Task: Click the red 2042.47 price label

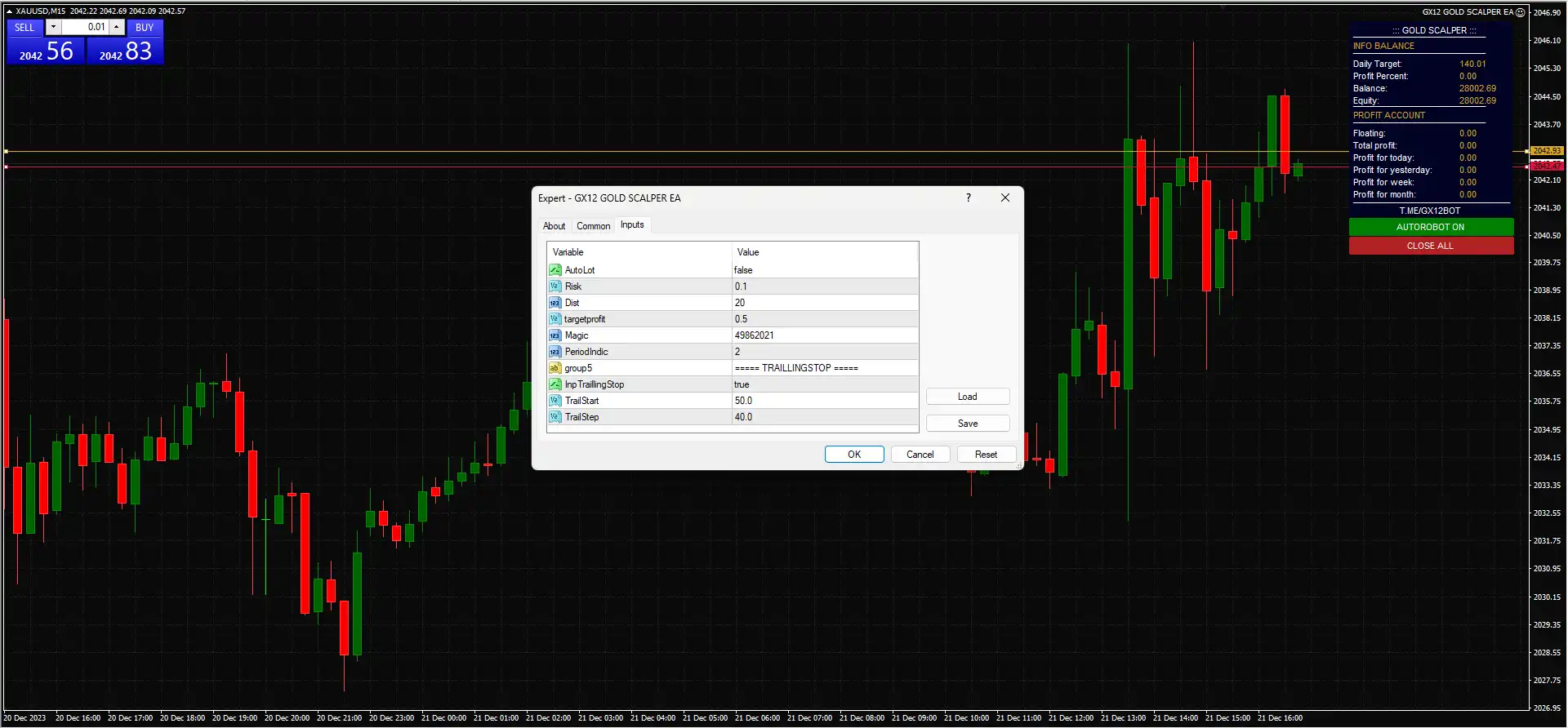Action: 1546,166
